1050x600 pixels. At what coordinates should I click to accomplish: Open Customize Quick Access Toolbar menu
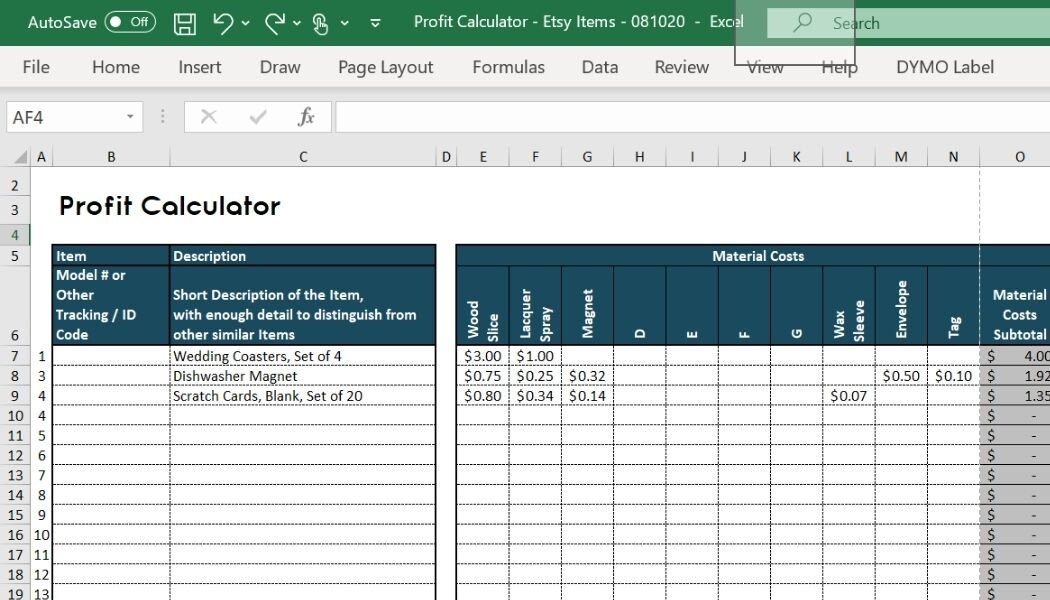(376, 23)
